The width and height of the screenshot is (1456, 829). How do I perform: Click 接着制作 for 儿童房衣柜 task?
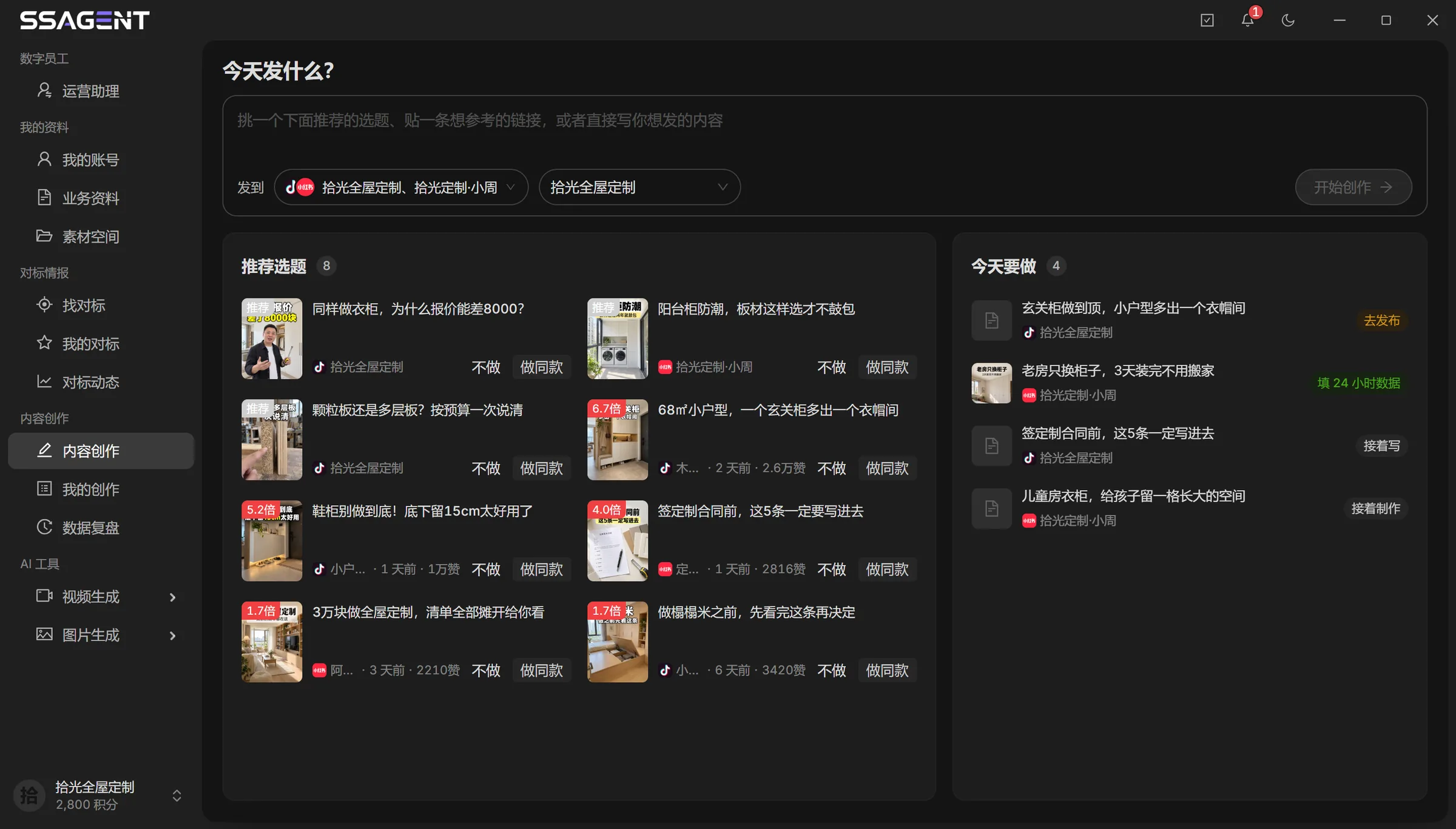click(x=1376, y=508)
